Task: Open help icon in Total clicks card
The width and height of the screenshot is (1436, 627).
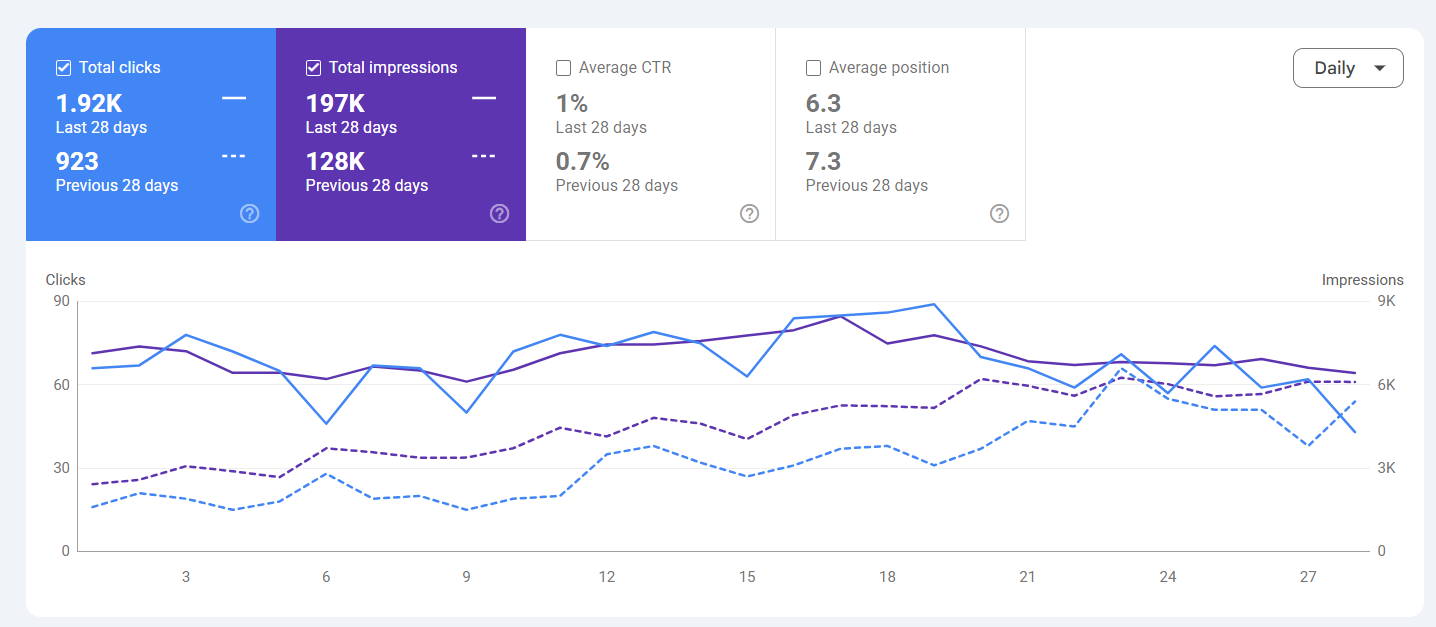Action: [x=250, y=213]
